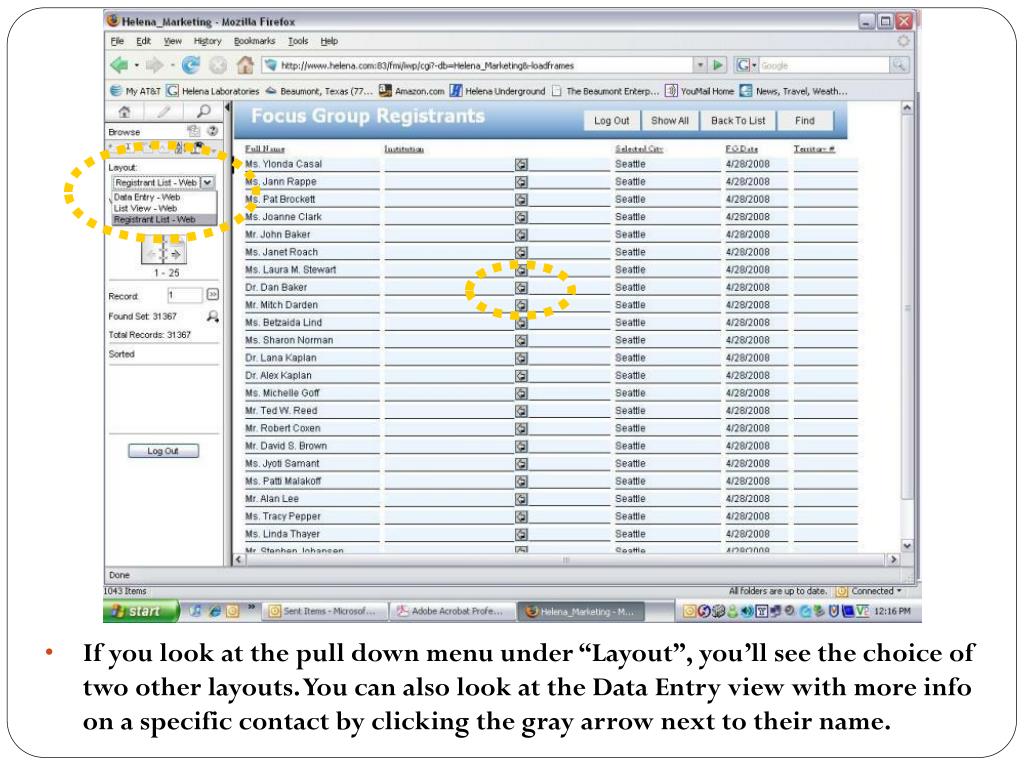Open the help question mark icon
This screenshot has height=768, width=1024.
tap(213, 131)
